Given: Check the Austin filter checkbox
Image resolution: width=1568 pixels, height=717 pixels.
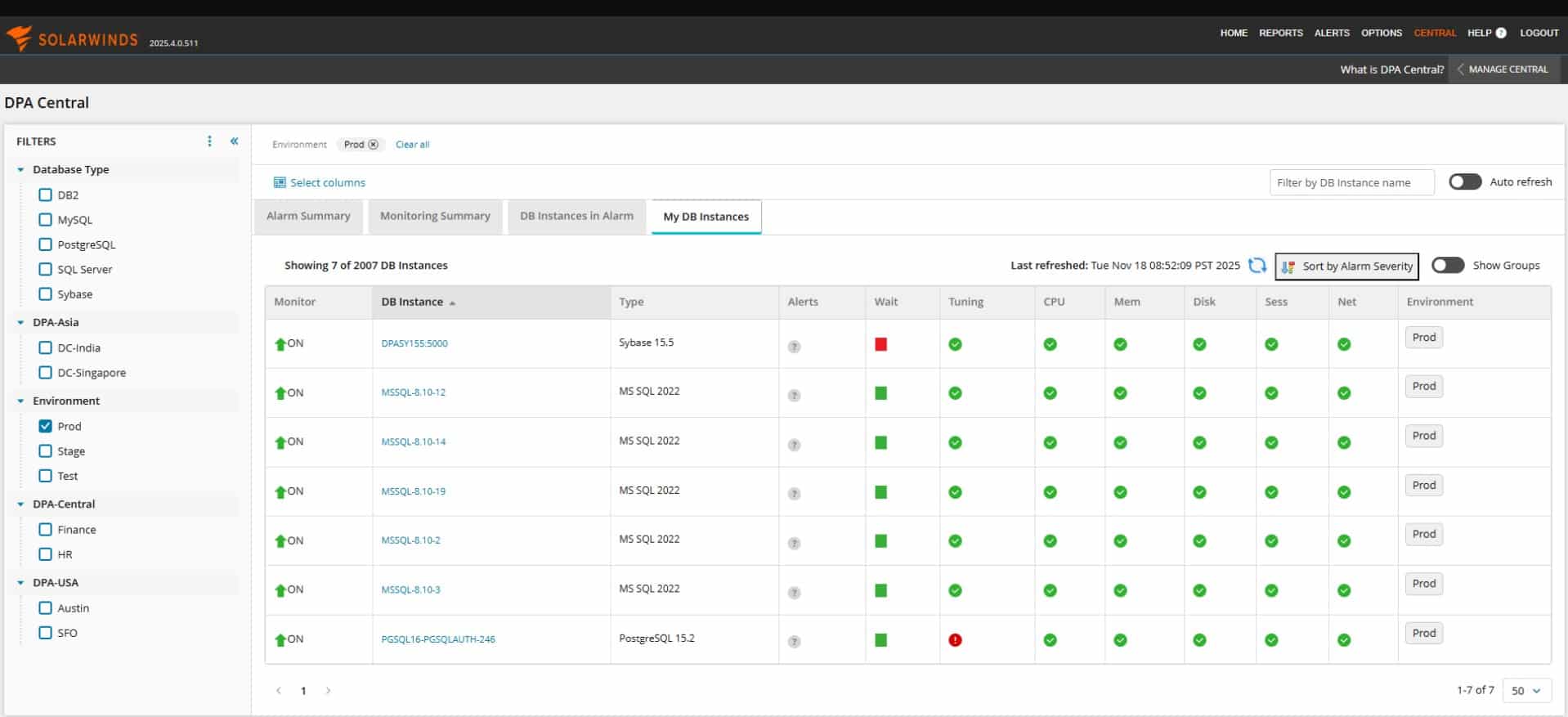Looking at the screenshot, I should [x=46, y=608].
